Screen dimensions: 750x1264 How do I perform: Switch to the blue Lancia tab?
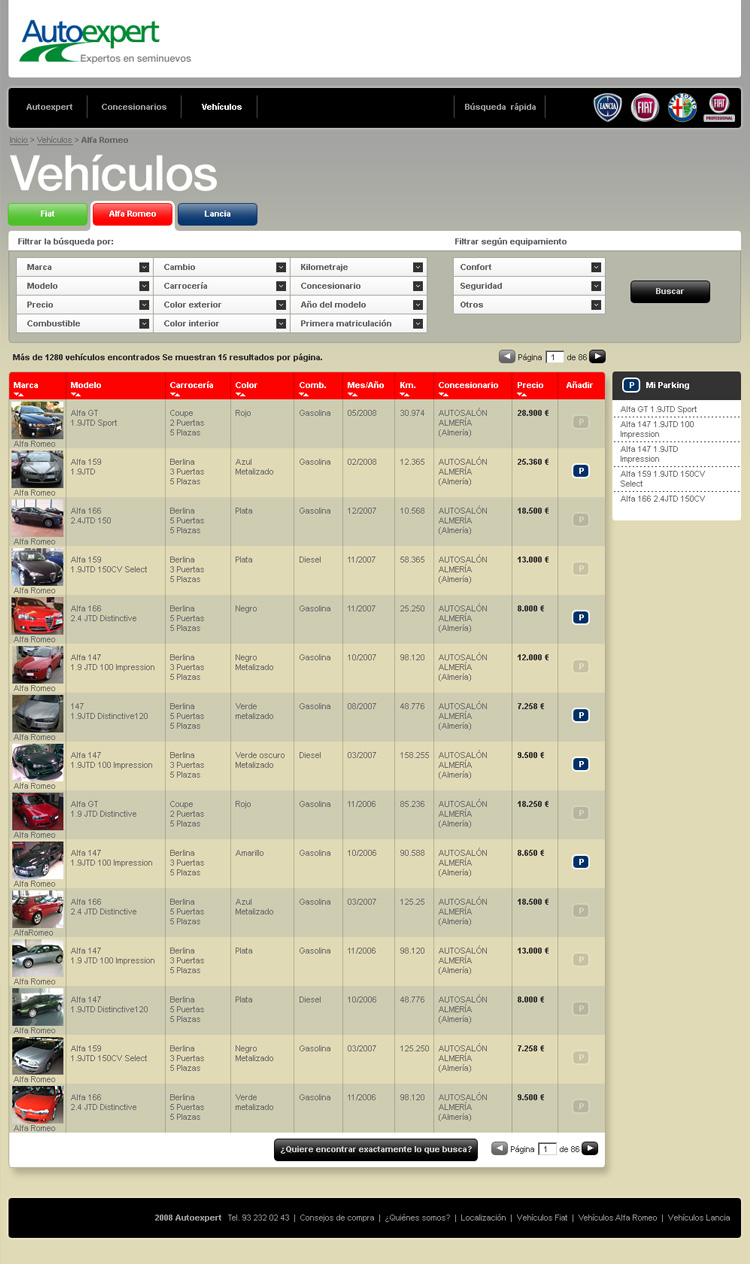click(x=217, y=214)
